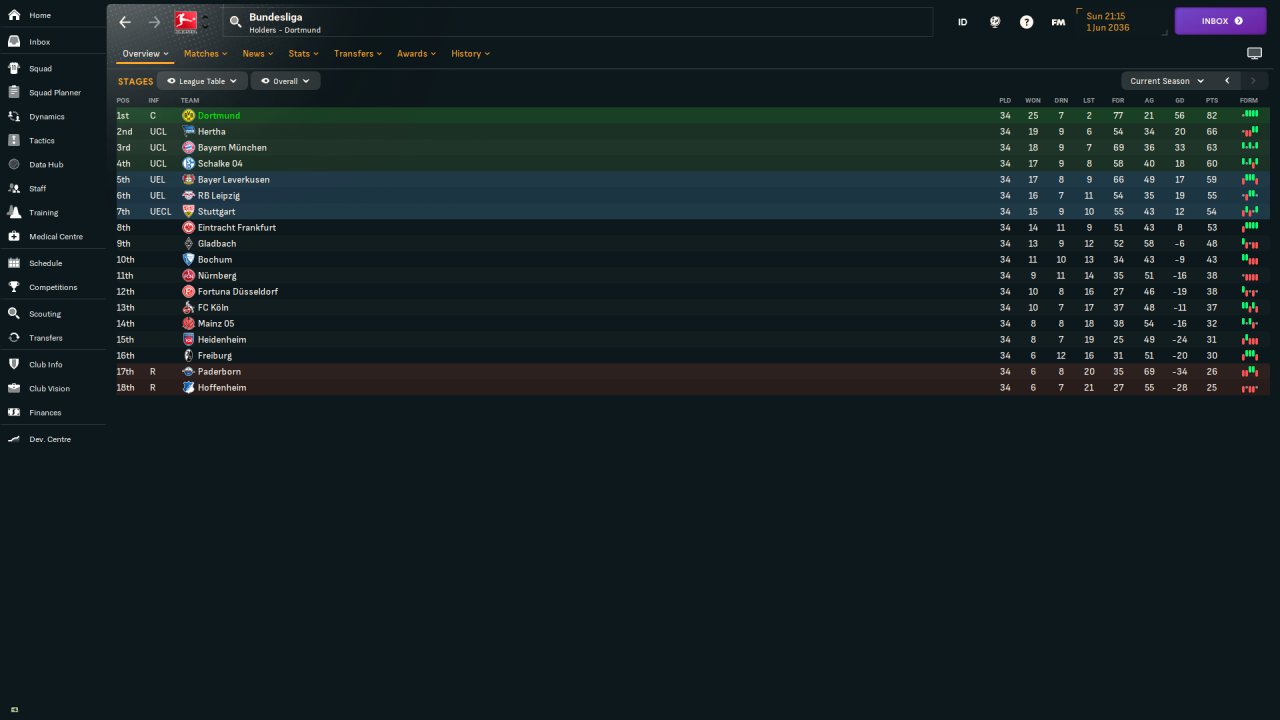Open the Schedule screen
This screenshot has height=720, width=1280.
click(45, 263)
